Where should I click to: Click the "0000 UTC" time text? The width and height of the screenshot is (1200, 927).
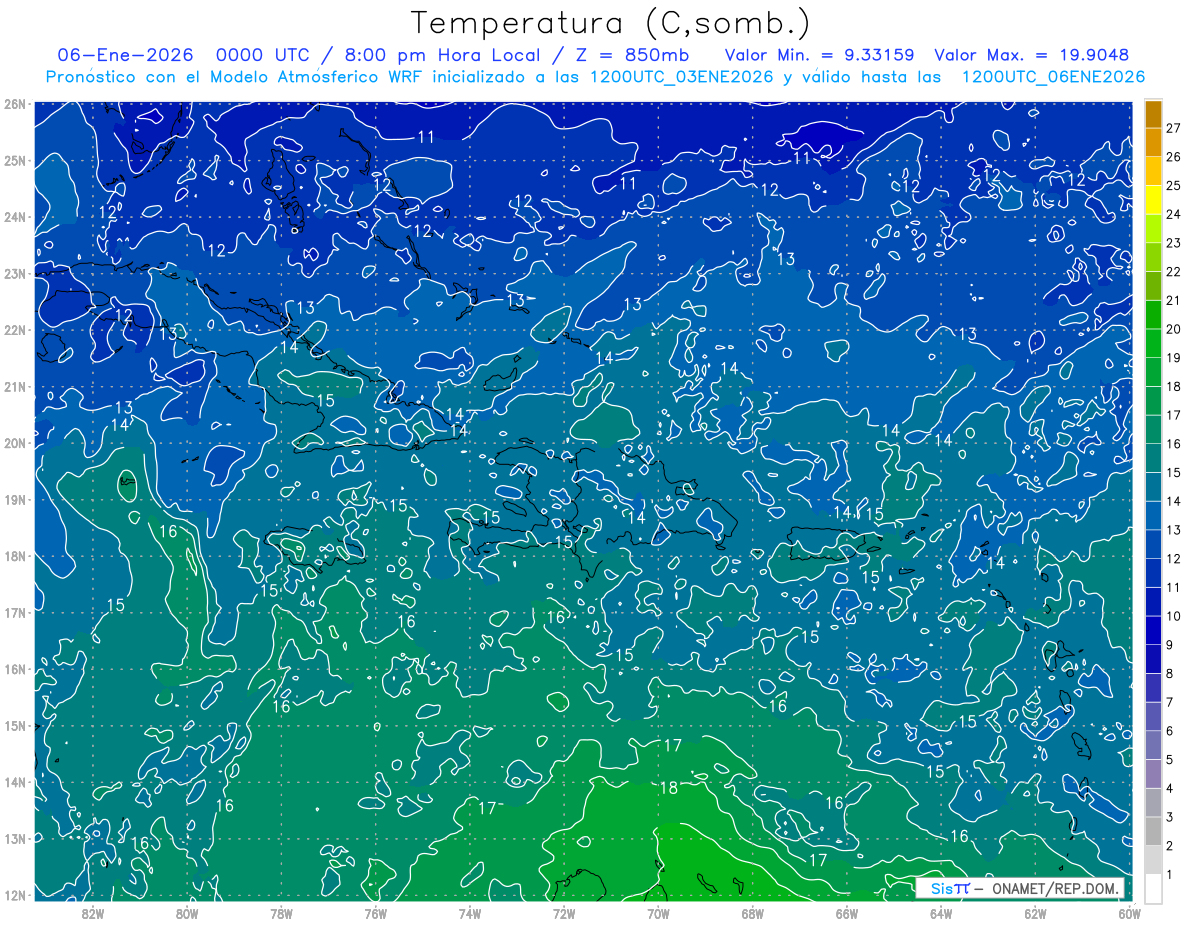coord(262,55)
